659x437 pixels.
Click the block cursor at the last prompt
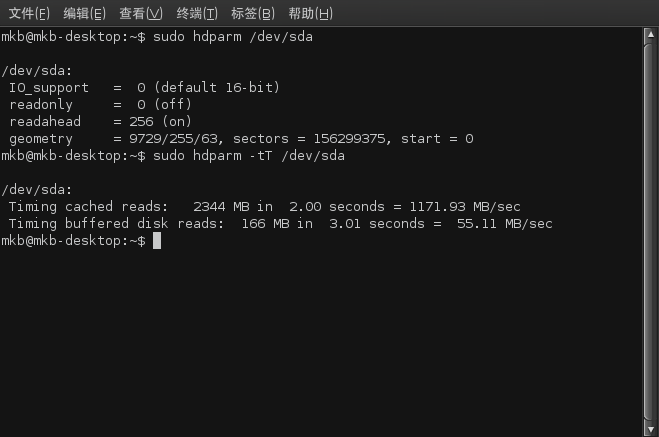tap(157, 241)
